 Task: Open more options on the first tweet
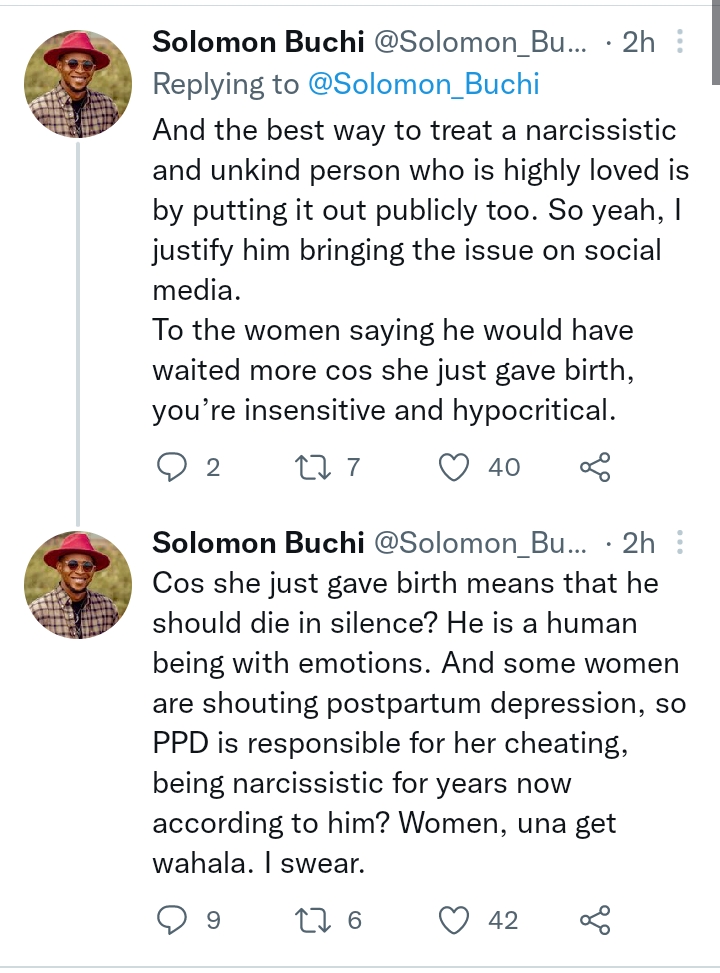click(x=680, y=42)
